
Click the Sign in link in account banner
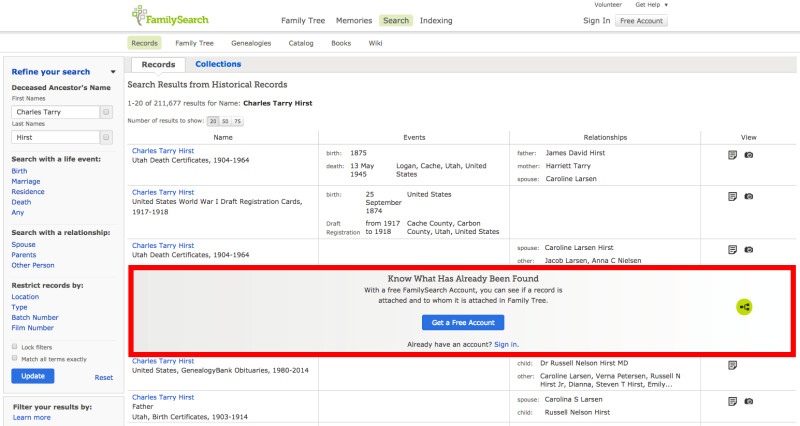point(505,344)
